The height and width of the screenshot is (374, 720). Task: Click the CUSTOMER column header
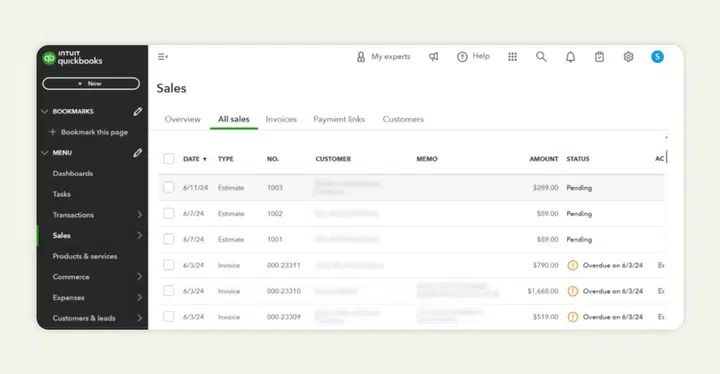pyautogui.click(x=333, y=159)
